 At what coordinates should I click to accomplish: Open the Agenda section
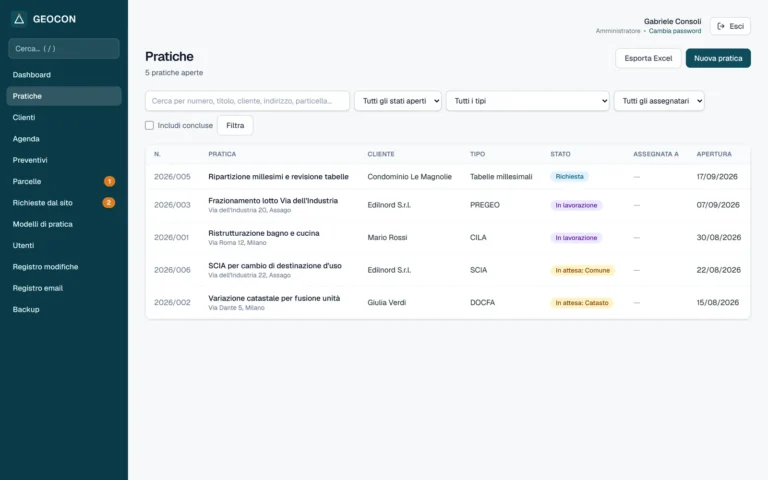tap(64, 139)
